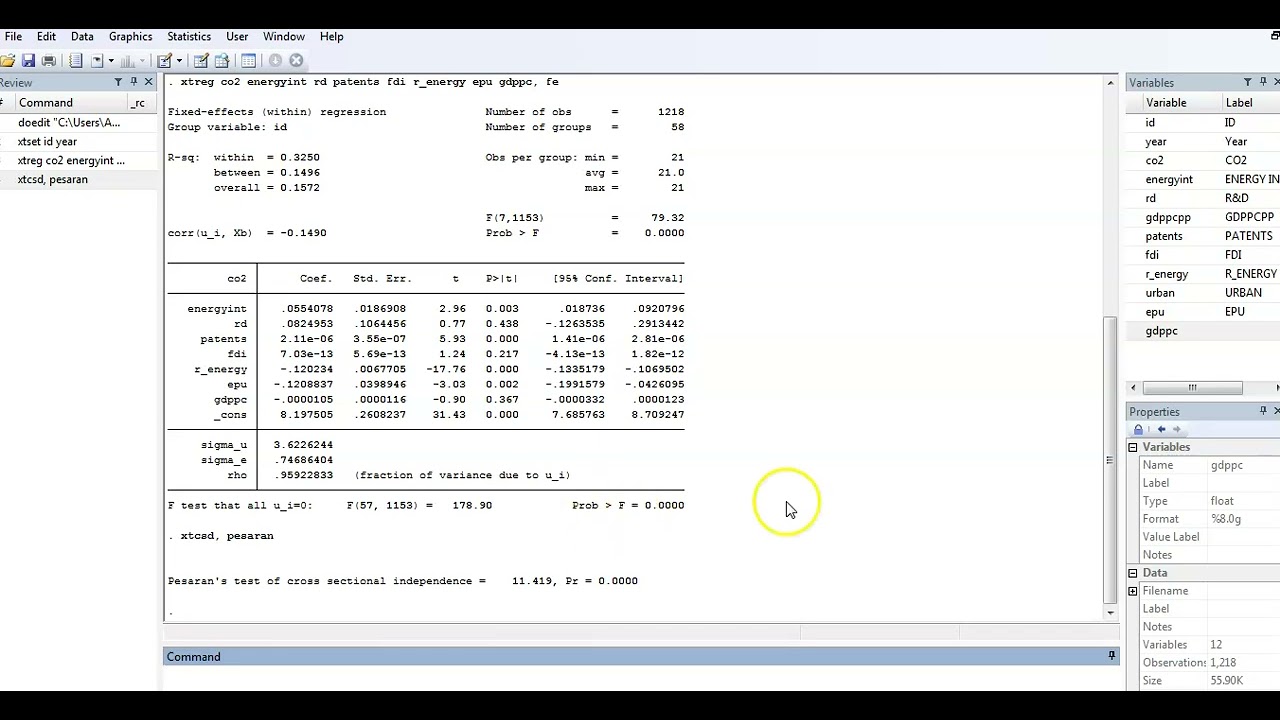Collapse the Data properties section
Viewport: 1280px width, 720px height.
1133,573
